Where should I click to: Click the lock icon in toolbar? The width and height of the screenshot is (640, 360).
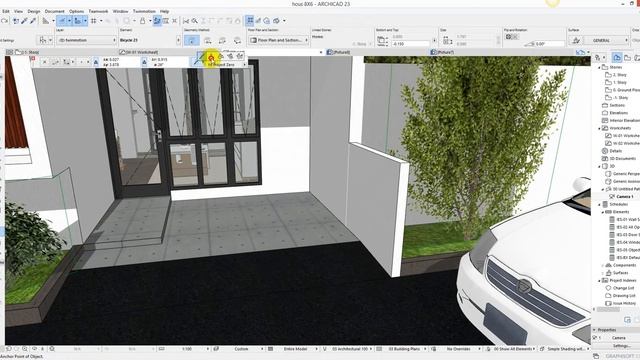point(142,20)
